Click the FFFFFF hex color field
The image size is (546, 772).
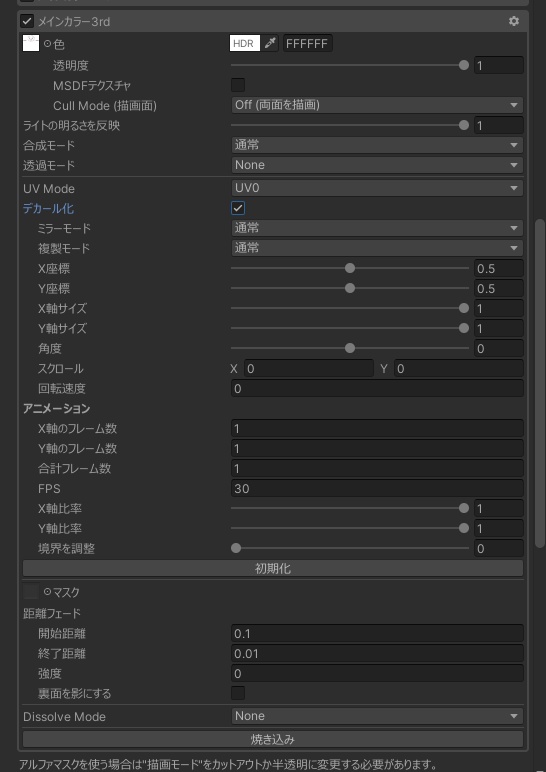point(308,43)
